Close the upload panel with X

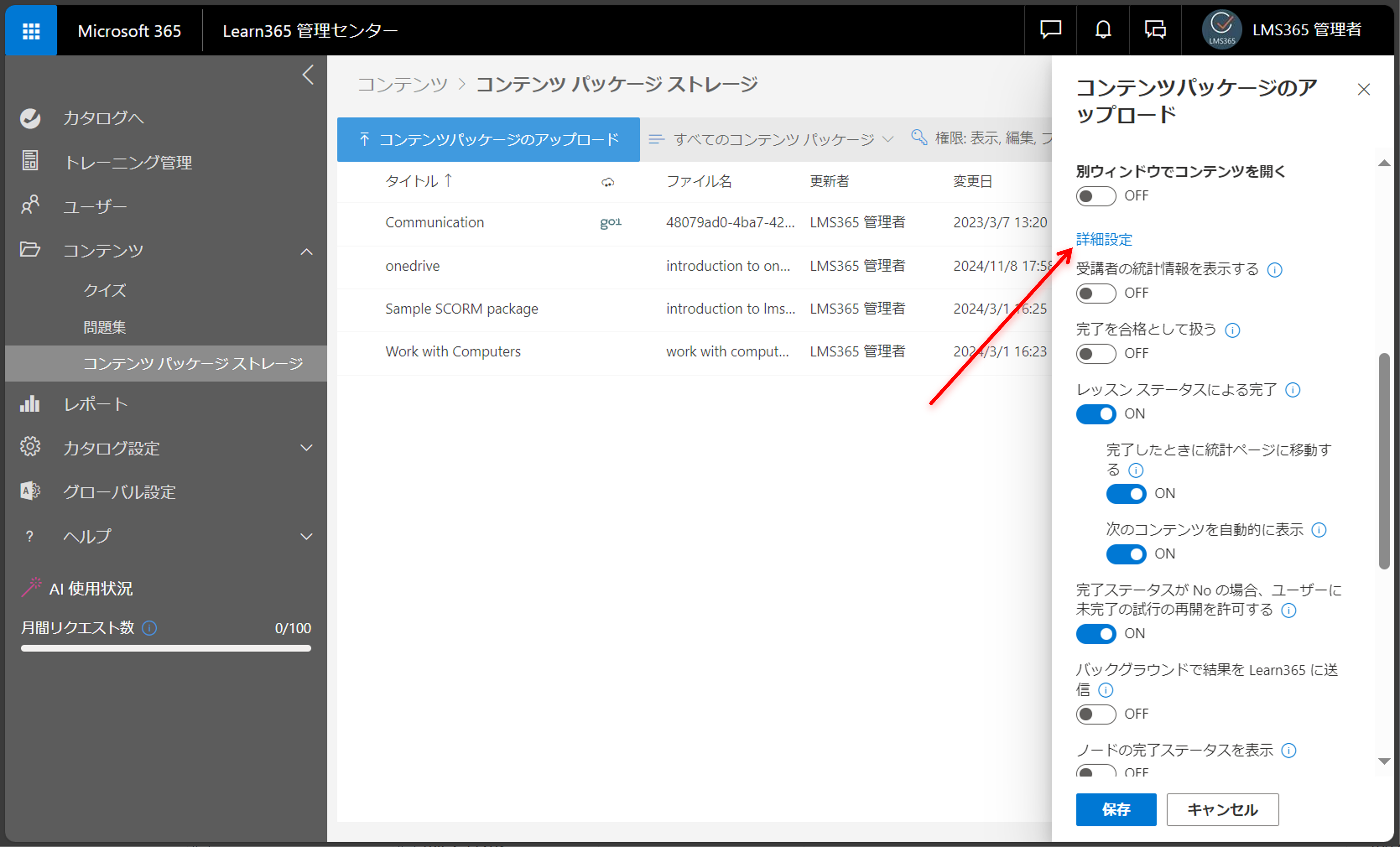tap(1364, 89)
